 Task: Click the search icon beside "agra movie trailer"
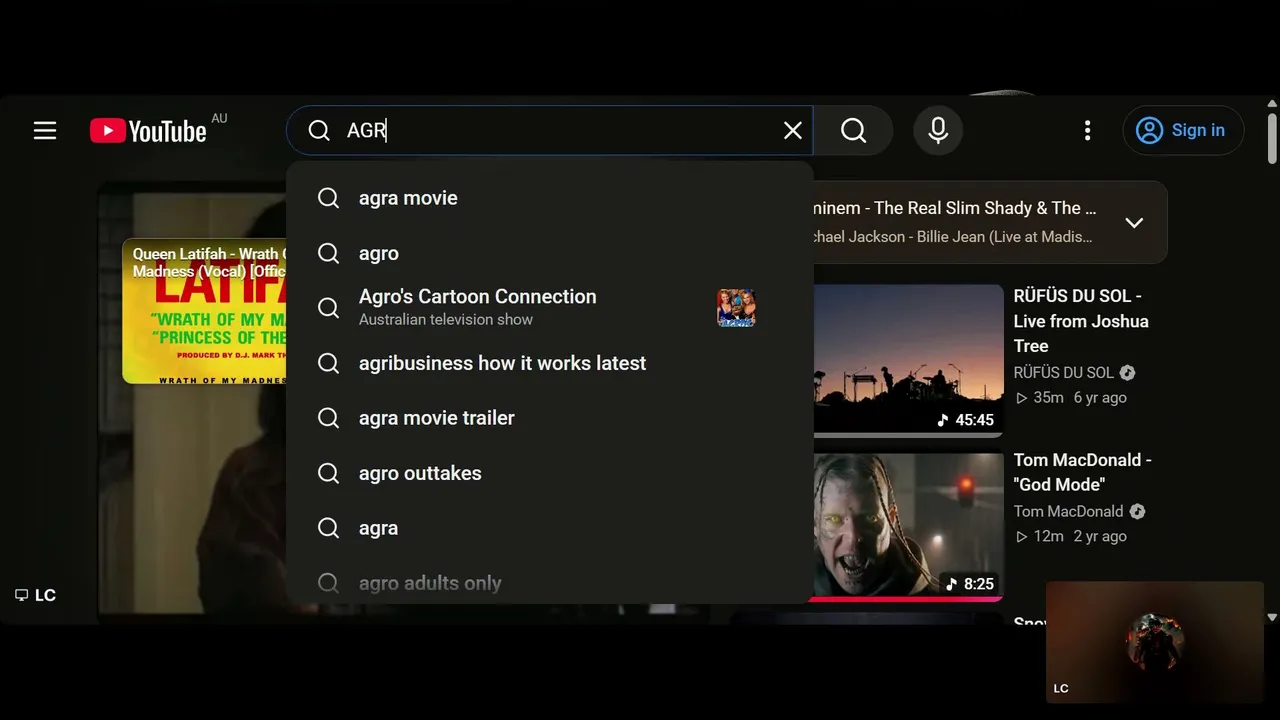pyautogui.click(x=328, y=418)
